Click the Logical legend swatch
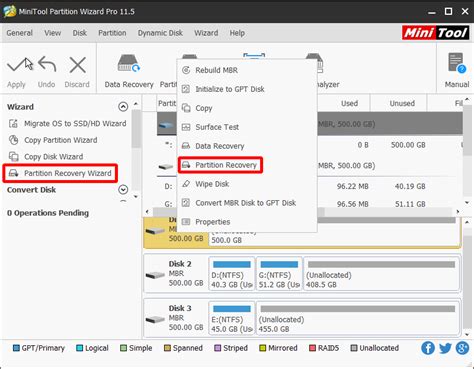 coord(79,348)
